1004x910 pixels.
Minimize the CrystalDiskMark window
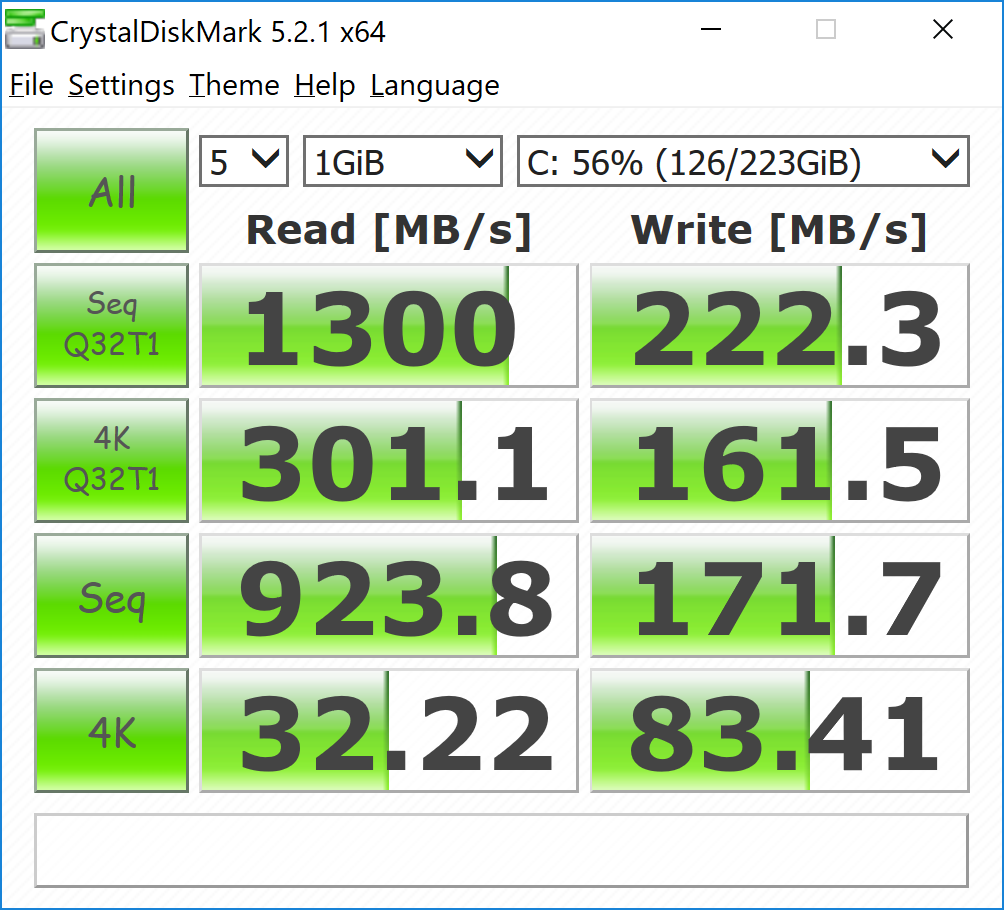tap(711, 29)
